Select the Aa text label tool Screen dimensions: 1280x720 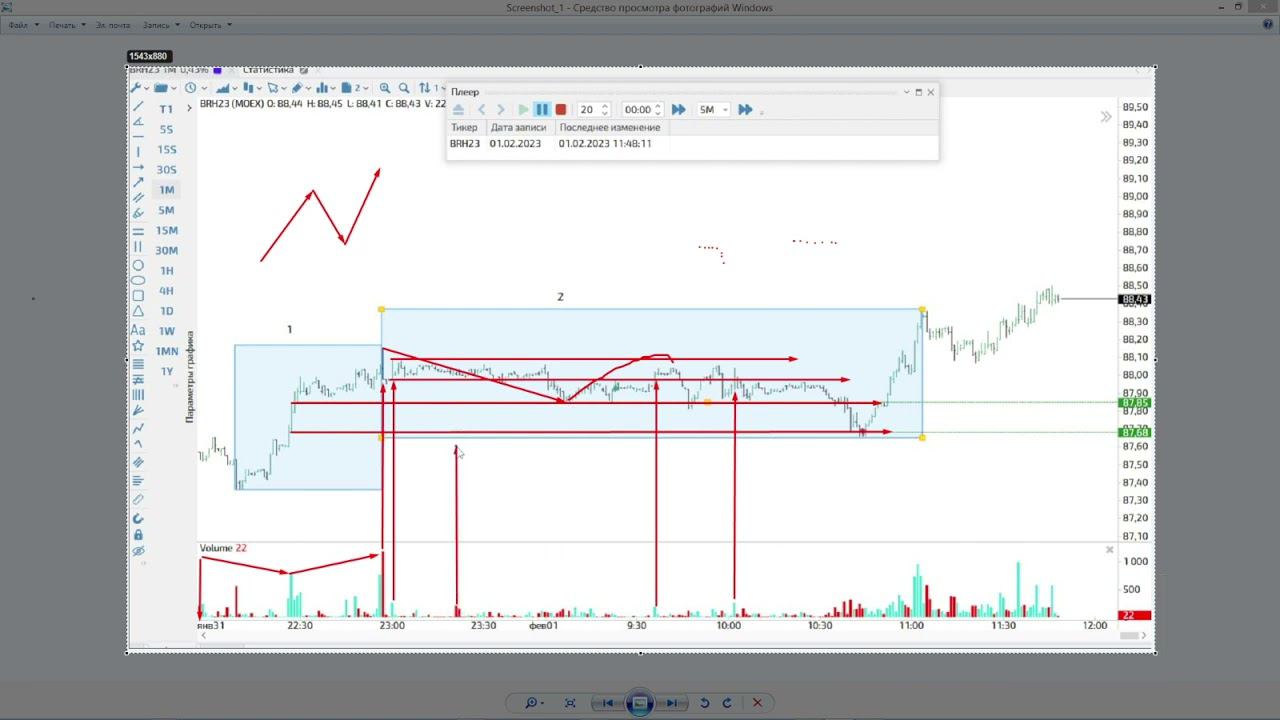(x=138, y=330)
